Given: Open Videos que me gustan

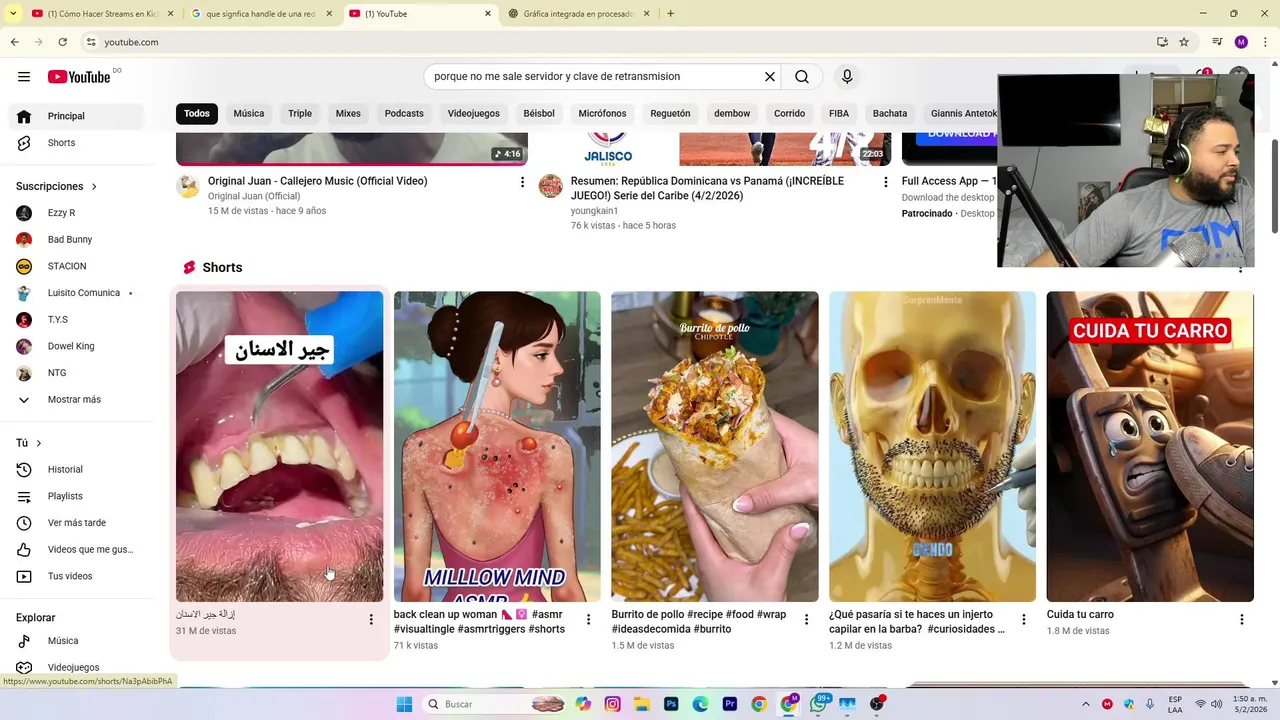Looking at the screenshot, I should point(78,550).
